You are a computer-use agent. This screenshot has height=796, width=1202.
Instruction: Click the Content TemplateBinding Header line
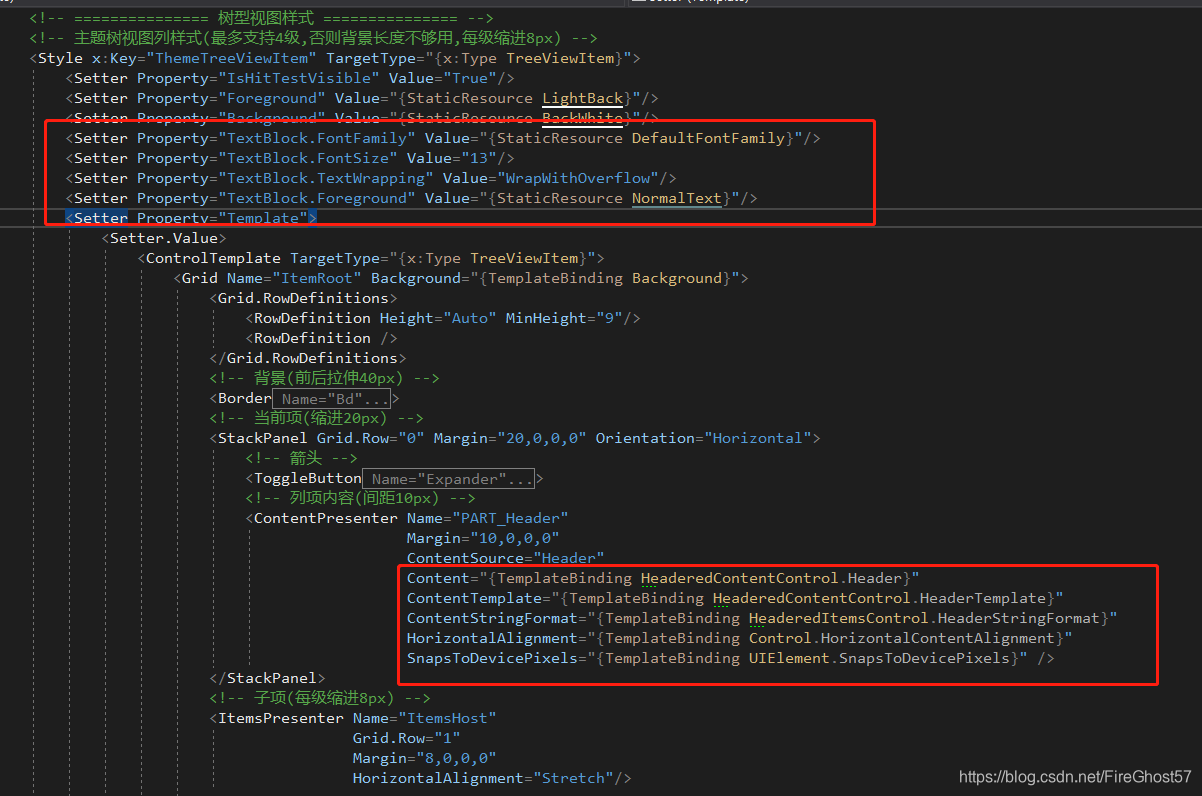click(x=663, y=578)
